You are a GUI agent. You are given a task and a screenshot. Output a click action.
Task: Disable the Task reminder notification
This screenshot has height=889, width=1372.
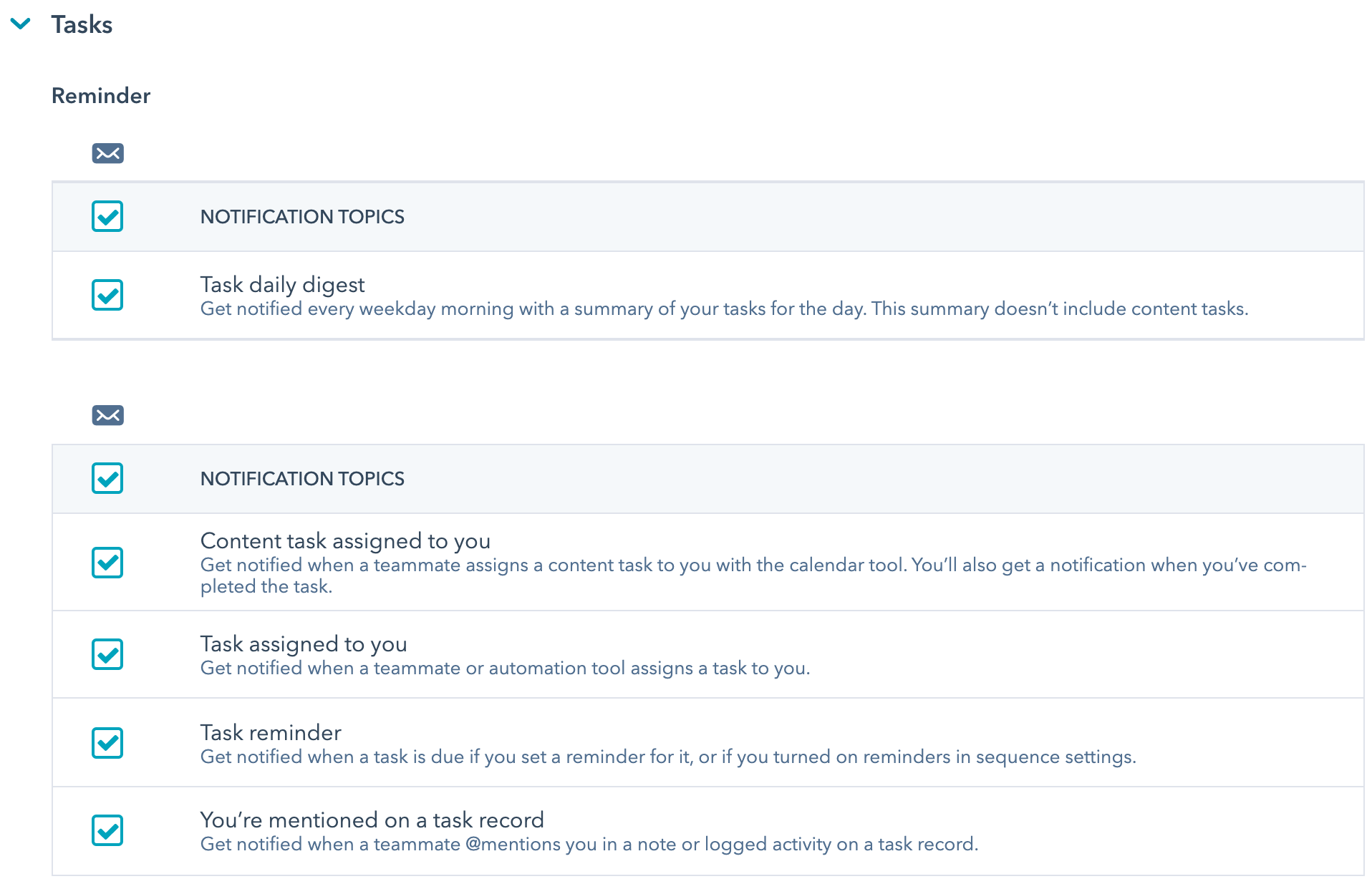pos(107,743)
